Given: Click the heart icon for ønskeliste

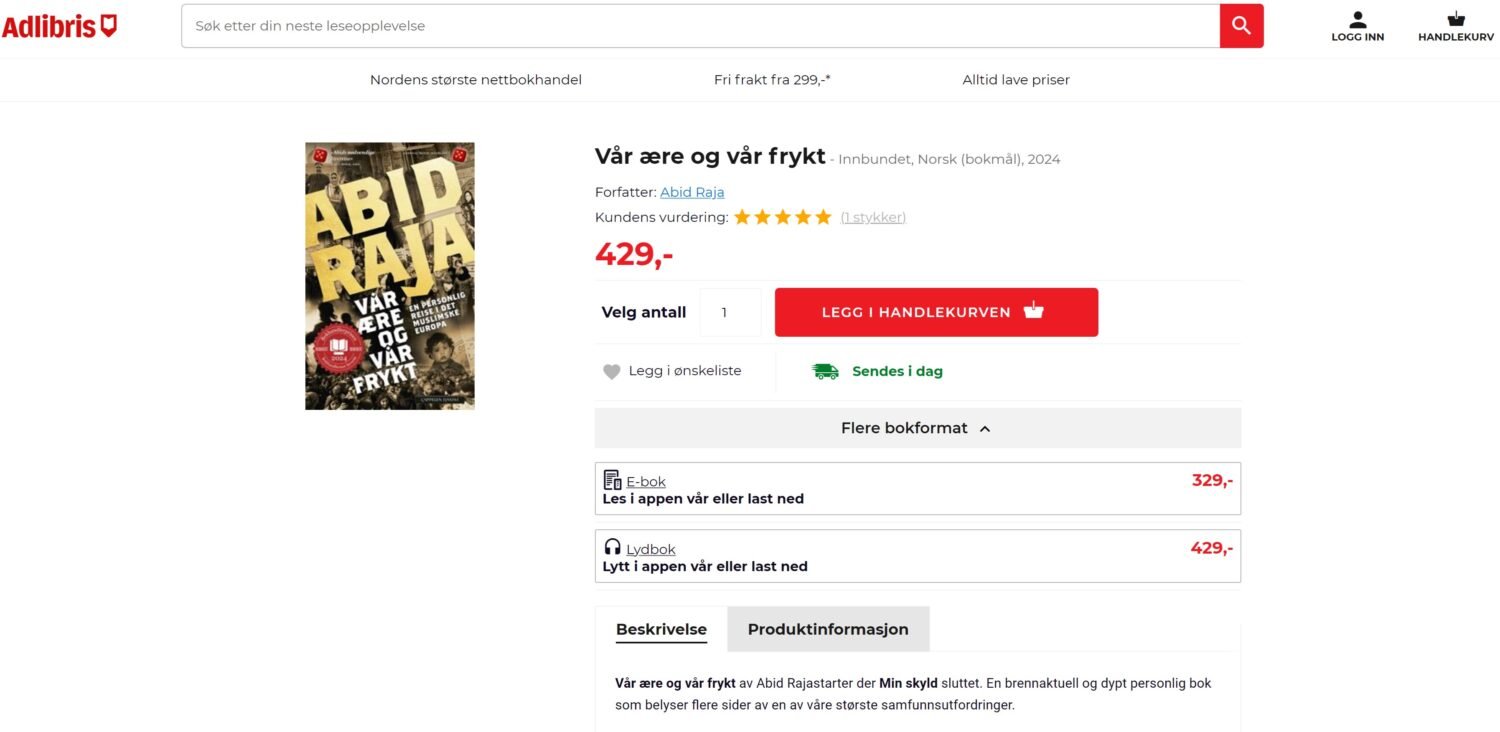Looking at the screenshot, I should click(612, 372).
